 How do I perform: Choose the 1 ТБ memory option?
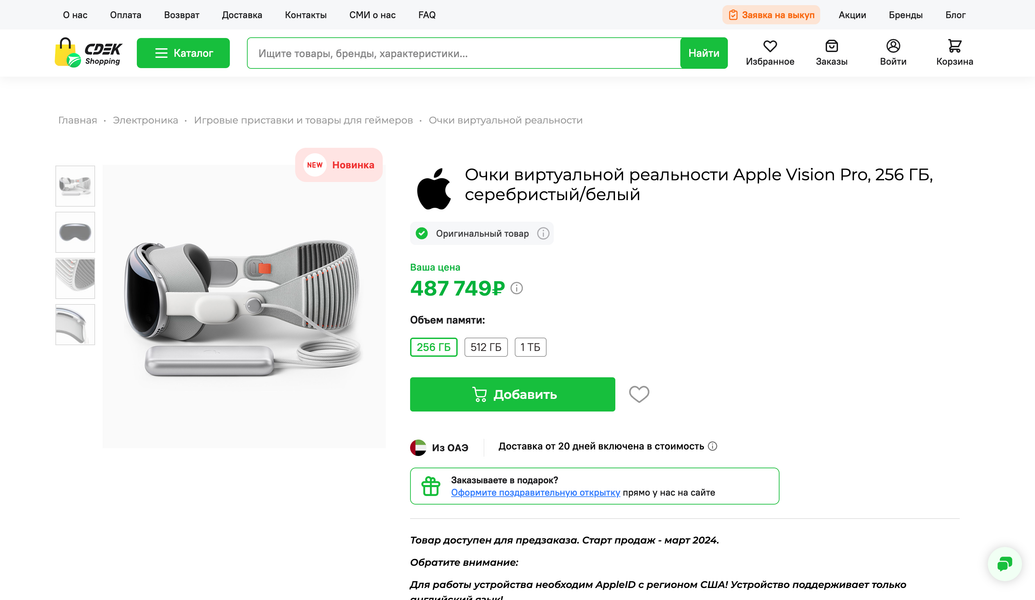[x=530, y=347]
